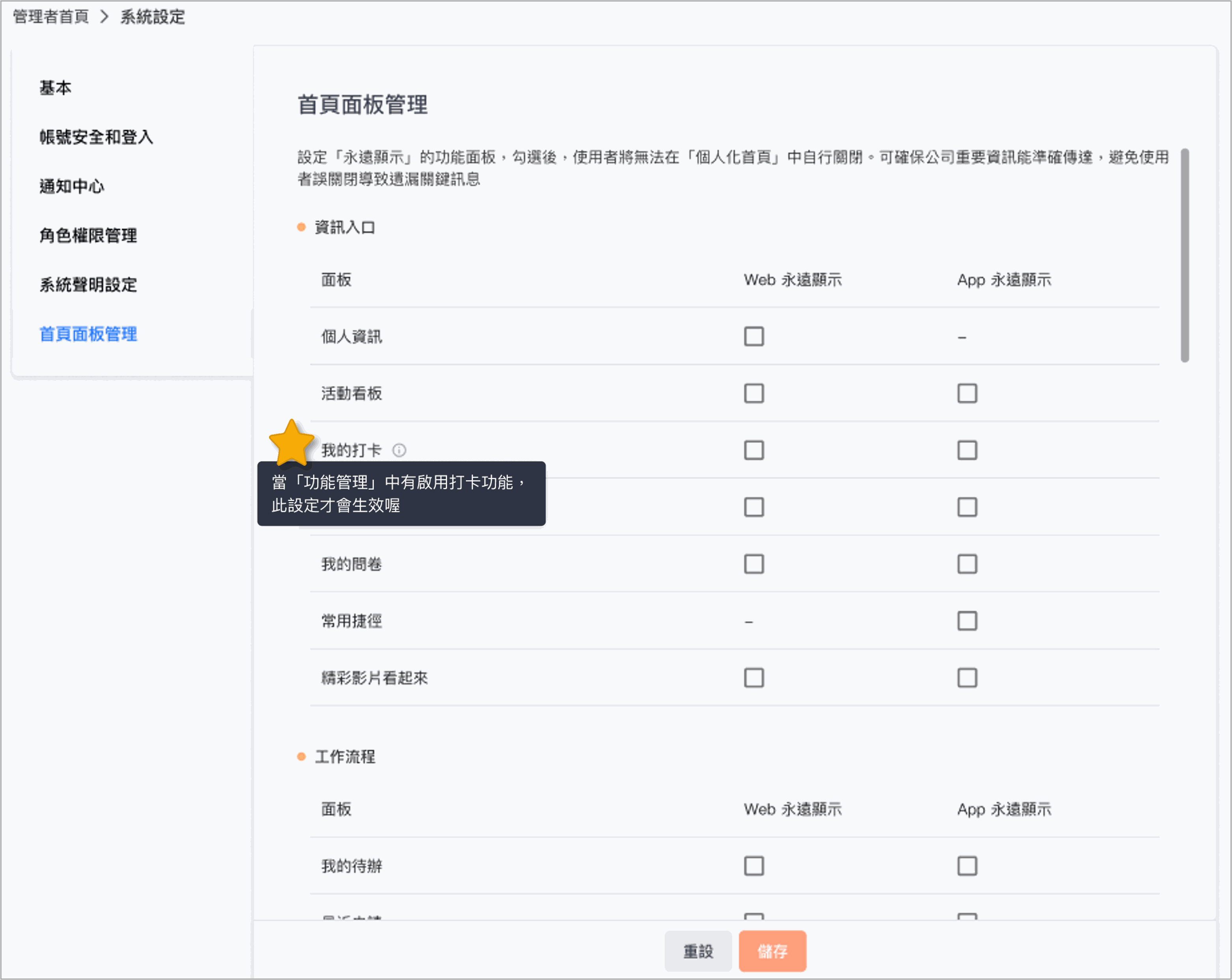Open 系統聲明設定 section

[88, 285]
